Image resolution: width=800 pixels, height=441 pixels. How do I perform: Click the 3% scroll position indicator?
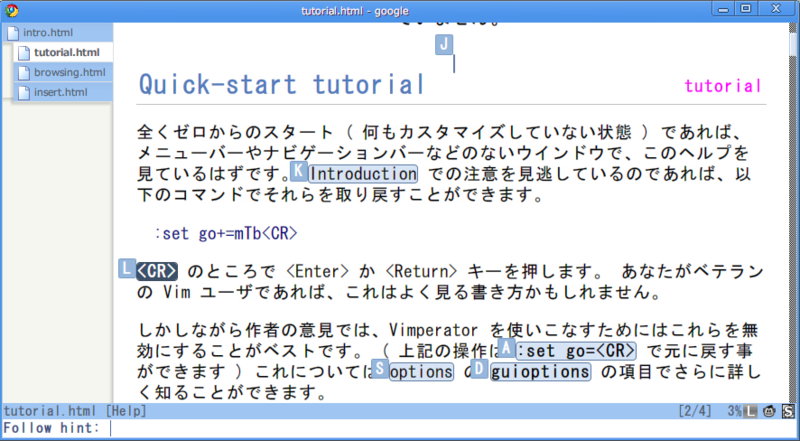tap(734, 411)
